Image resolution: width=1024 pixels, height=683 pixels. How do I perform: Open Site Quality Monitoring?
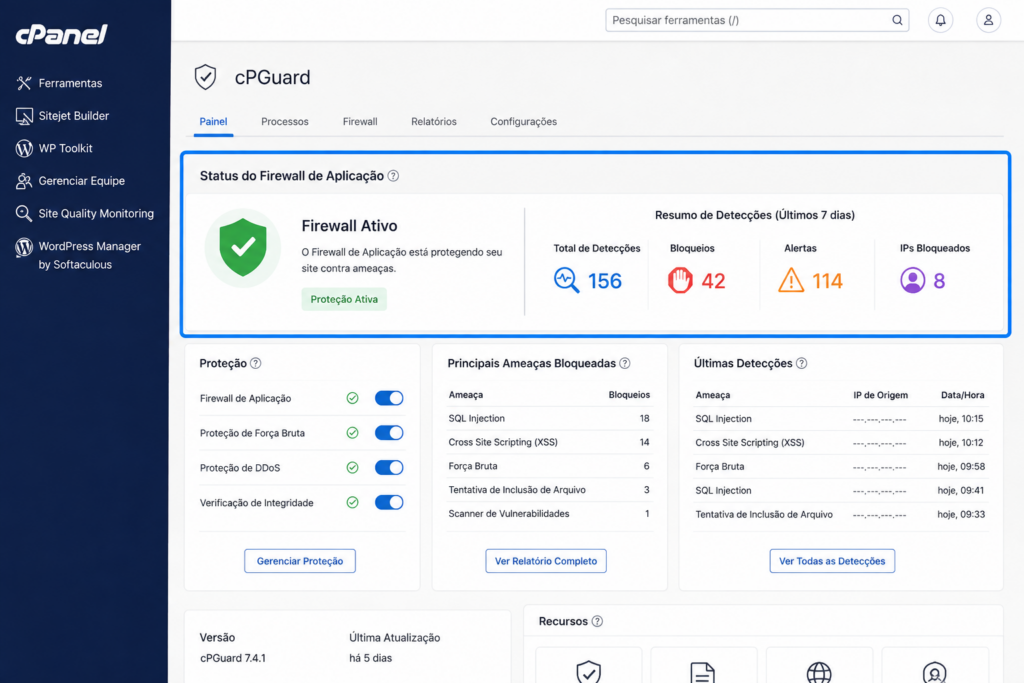(85, 214)
